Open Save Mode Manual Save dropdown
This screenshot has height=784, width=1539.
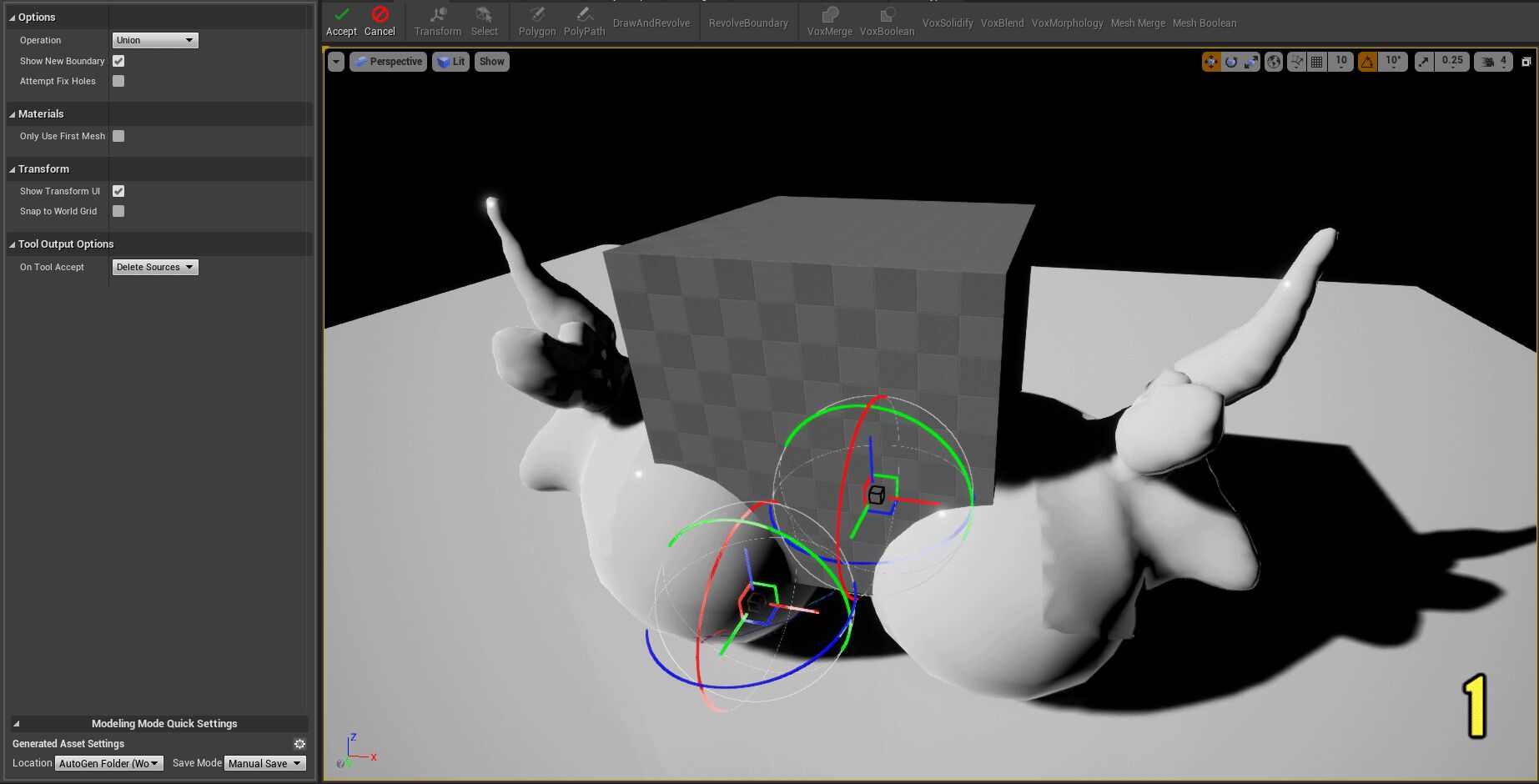264,763
